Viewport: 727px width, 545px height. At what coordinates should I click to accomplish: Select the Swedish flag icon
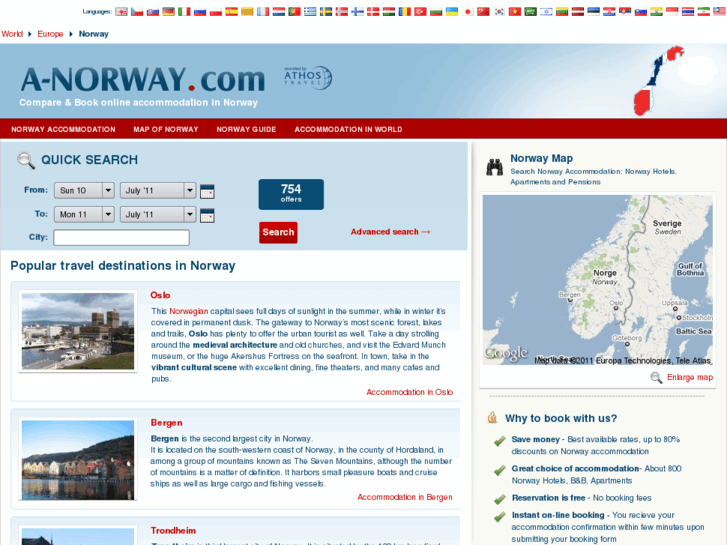point(326,12)
